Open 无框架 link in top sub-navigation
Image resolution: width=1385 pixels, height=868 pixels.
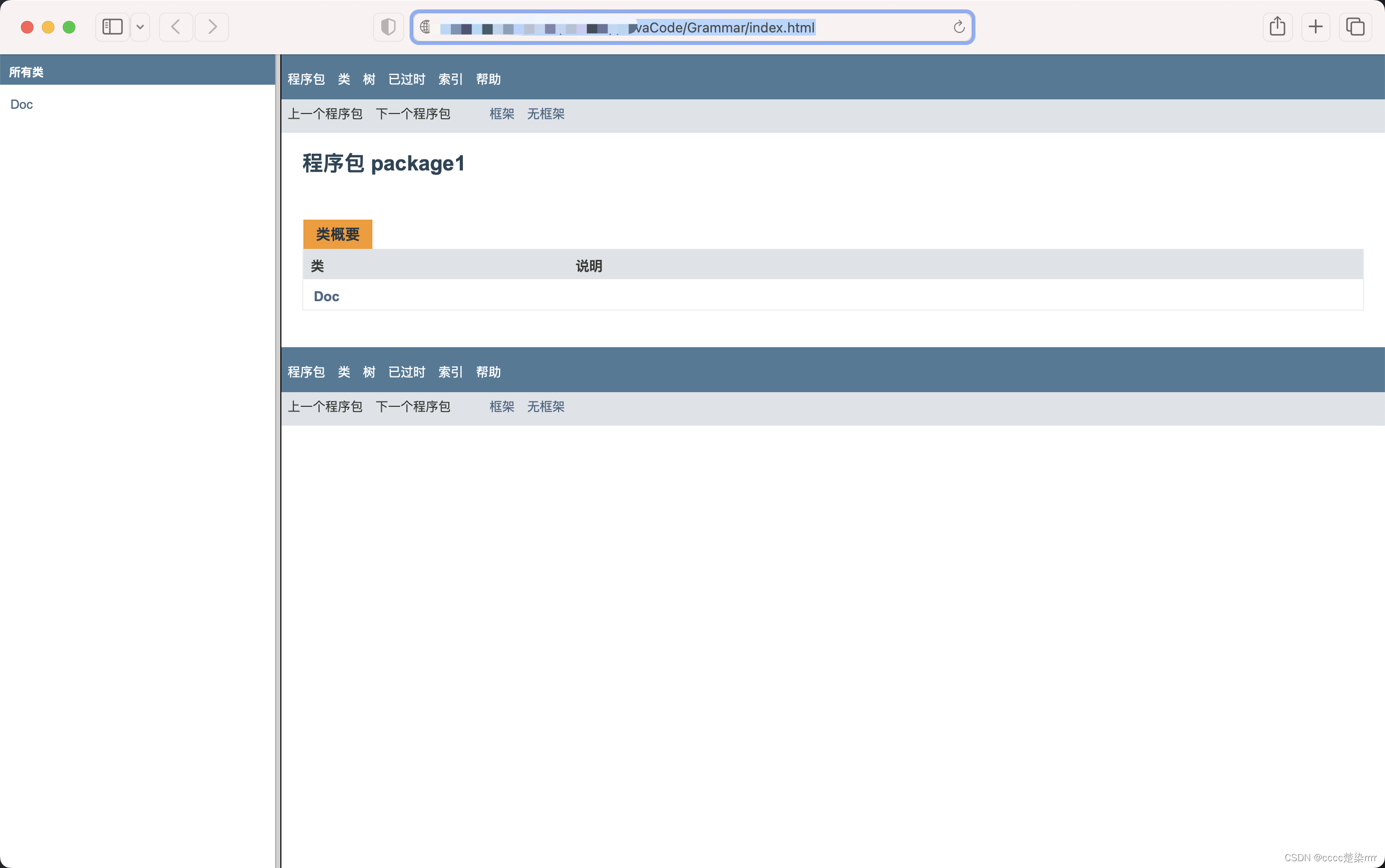click(546, 113)
